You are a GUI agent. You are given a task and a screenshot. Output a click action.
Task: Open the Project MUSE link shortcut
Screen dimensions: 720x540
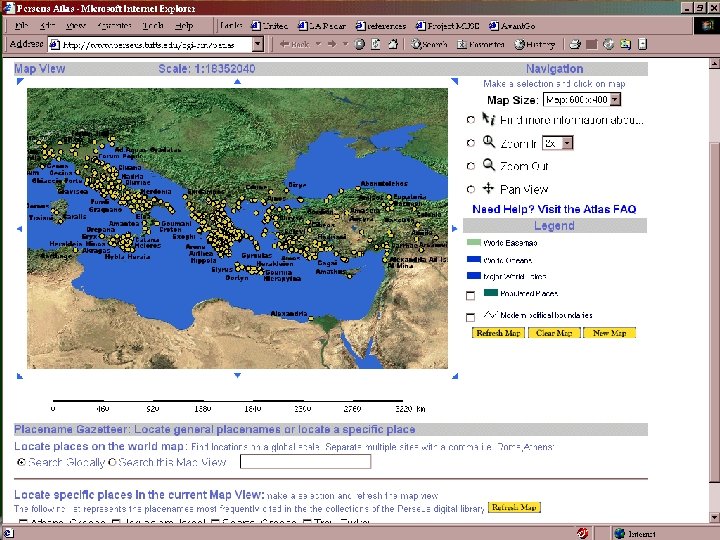(x=447, y=26)
